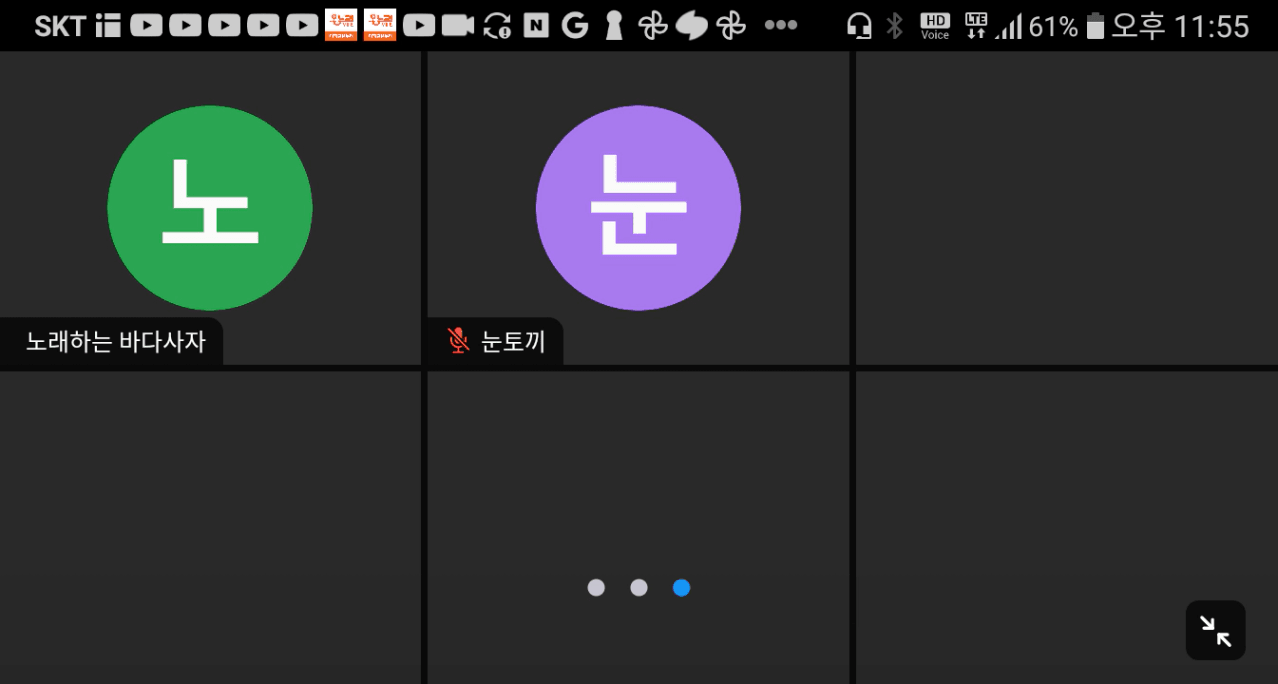Tap the signal strength bars
This screenshot has height=684, width=1278.
[x=1009, y=27]
